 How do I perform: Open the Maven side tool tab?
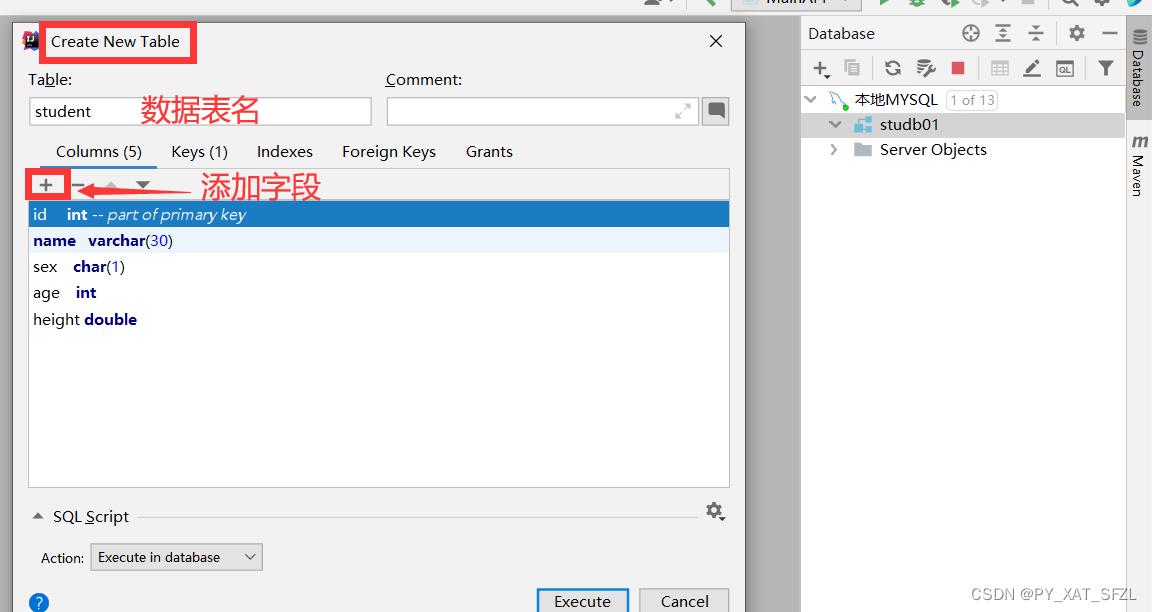pyautogui.click(x=1138, y=166)
